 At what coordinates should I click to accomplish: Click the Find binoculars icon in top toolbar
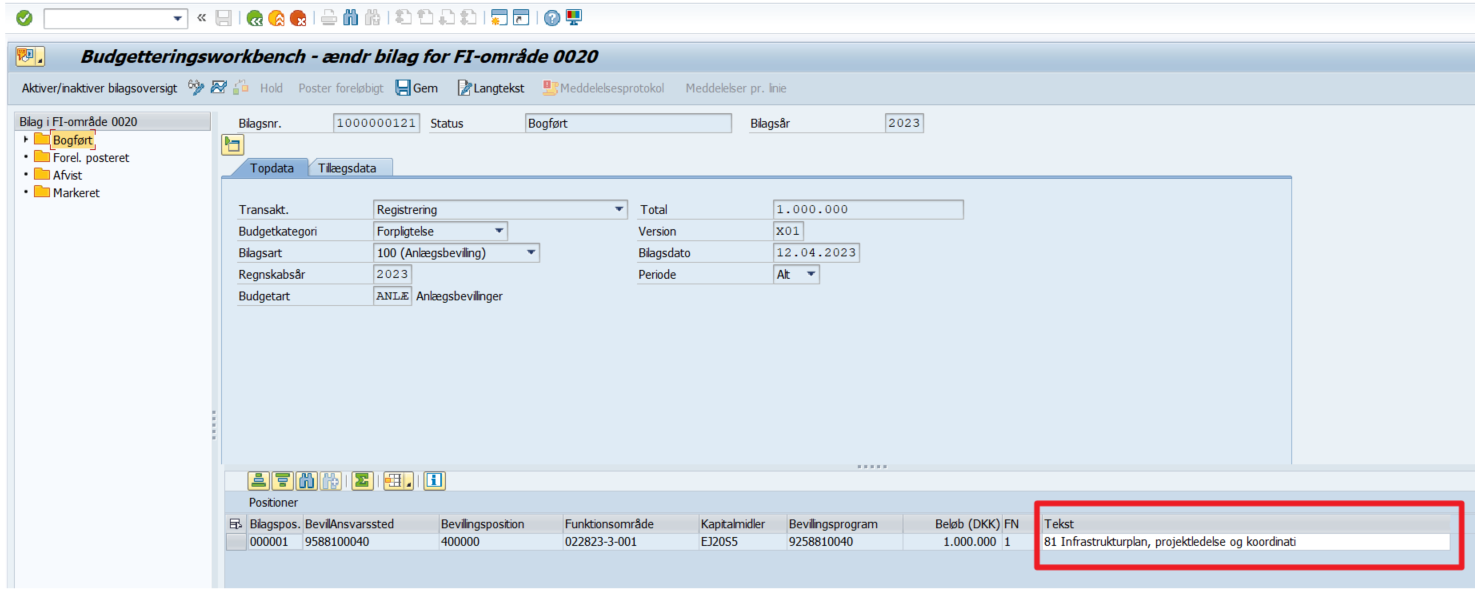tap(350, 18)
